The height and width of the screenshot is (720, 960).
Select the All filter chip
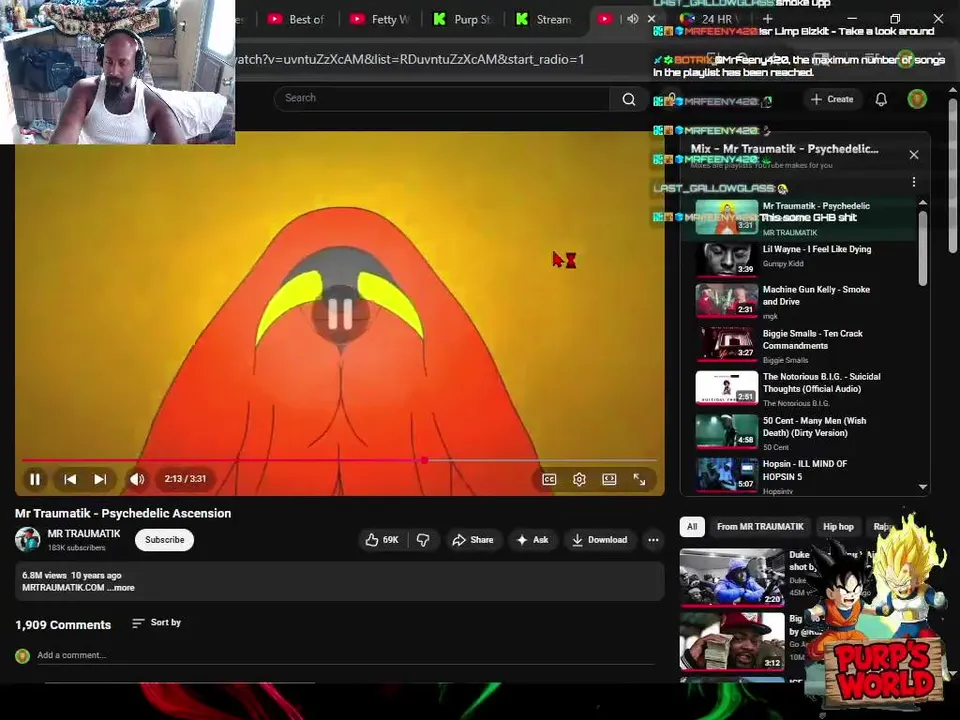coord(692,527)
